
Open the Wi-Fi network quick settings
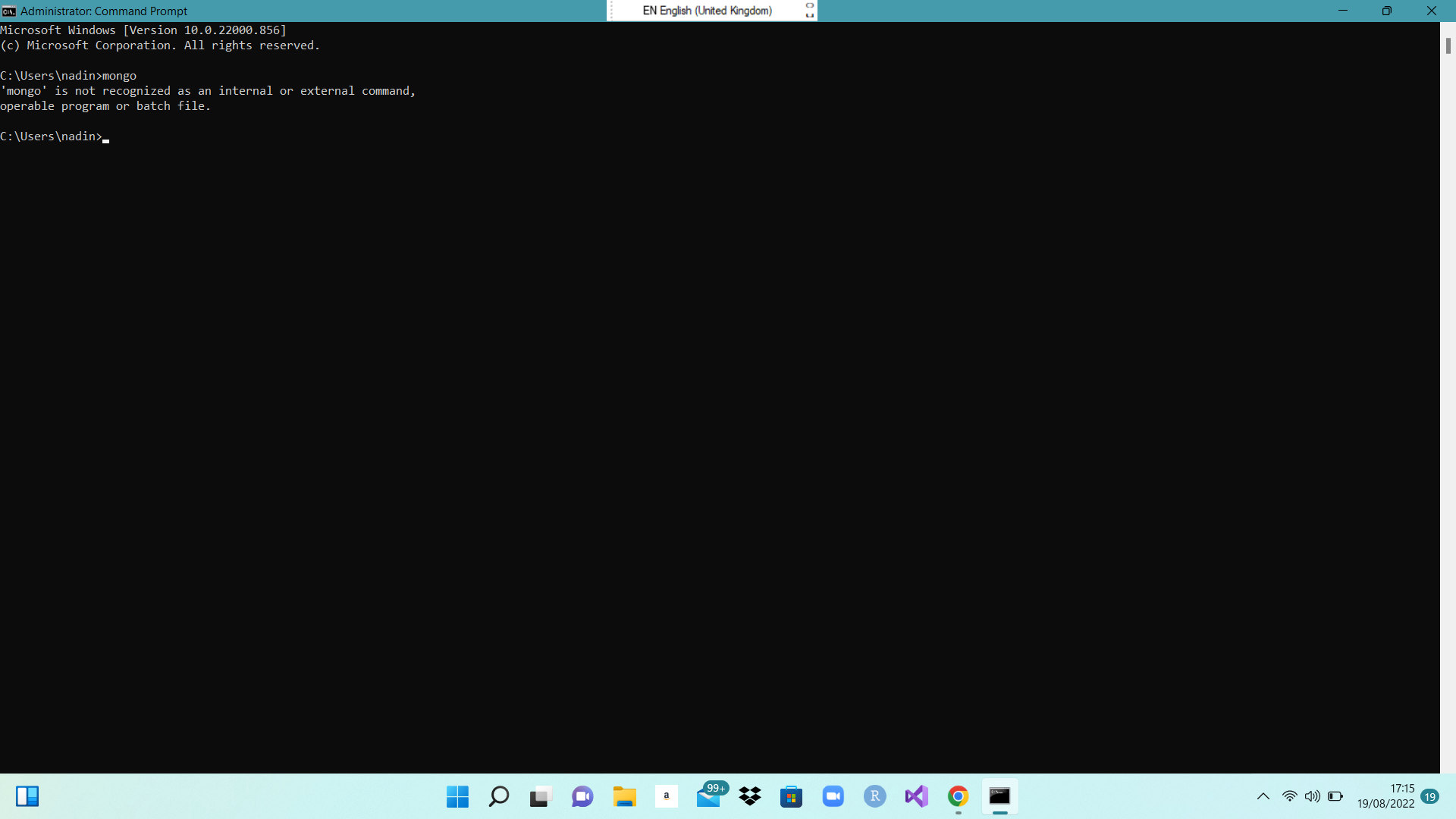(1289, 796)
